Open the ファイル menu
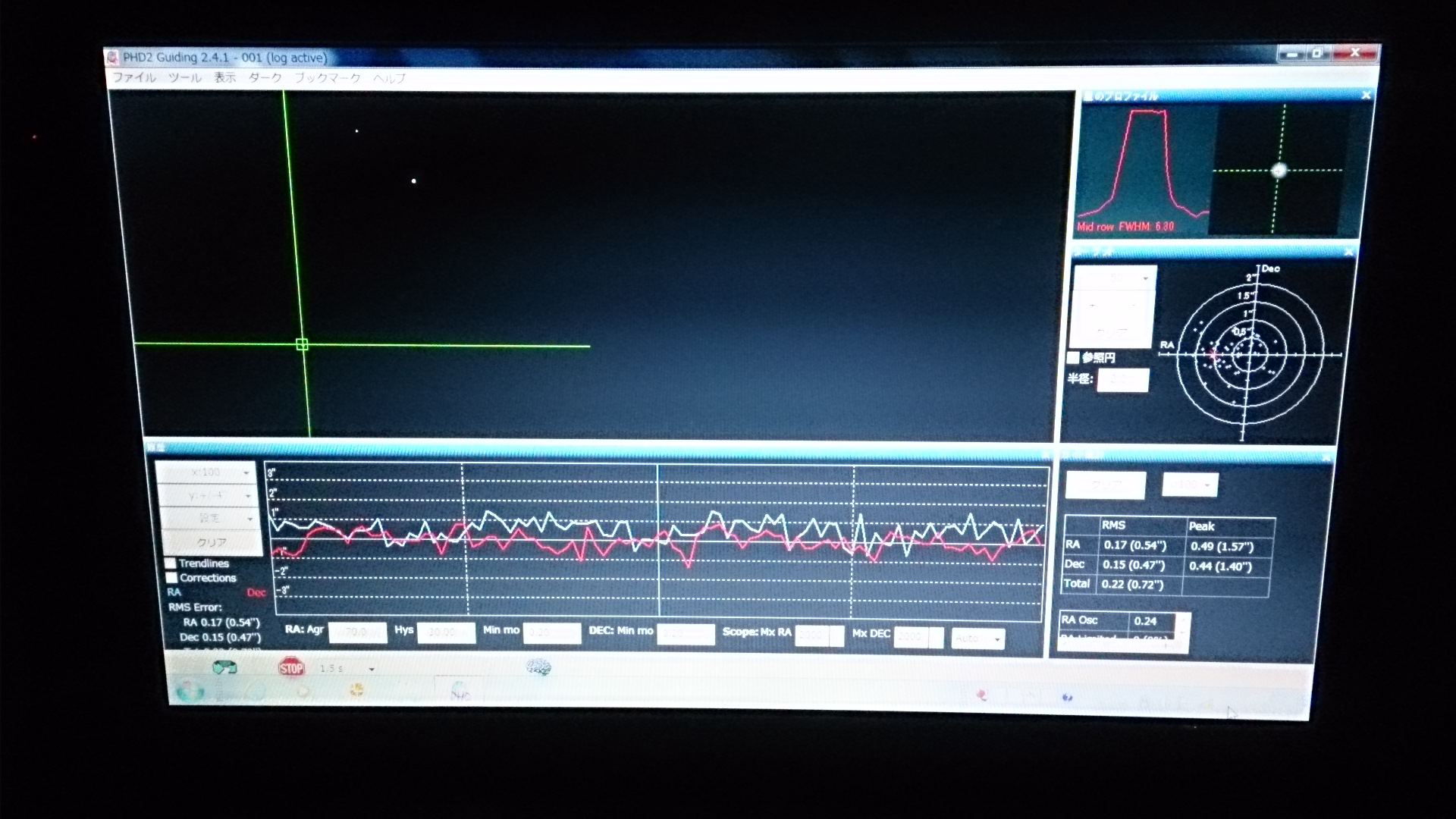 click(x=134, y=77)
